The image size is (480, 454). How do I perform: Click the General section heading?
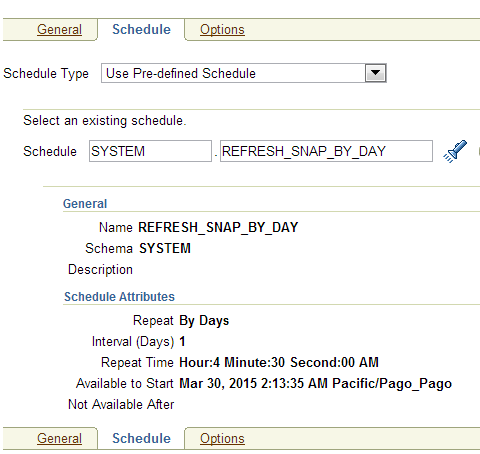pos(85,204)
